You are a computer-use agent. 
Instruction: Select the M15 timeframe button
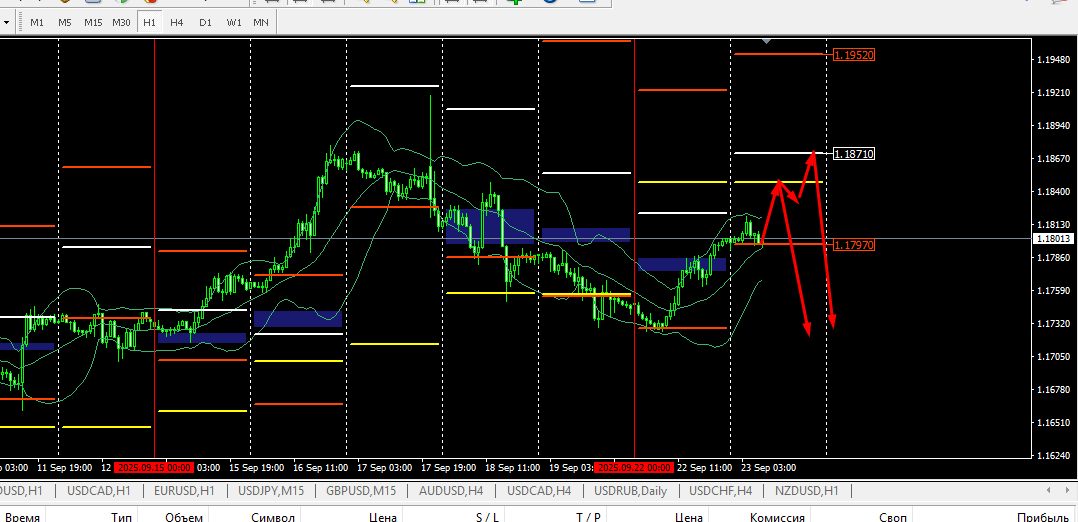[94, 23]
